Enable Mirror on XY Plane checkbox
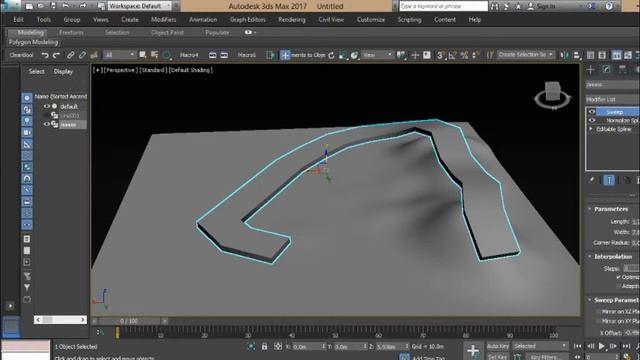640x360 pixels. tap(598, 321)
